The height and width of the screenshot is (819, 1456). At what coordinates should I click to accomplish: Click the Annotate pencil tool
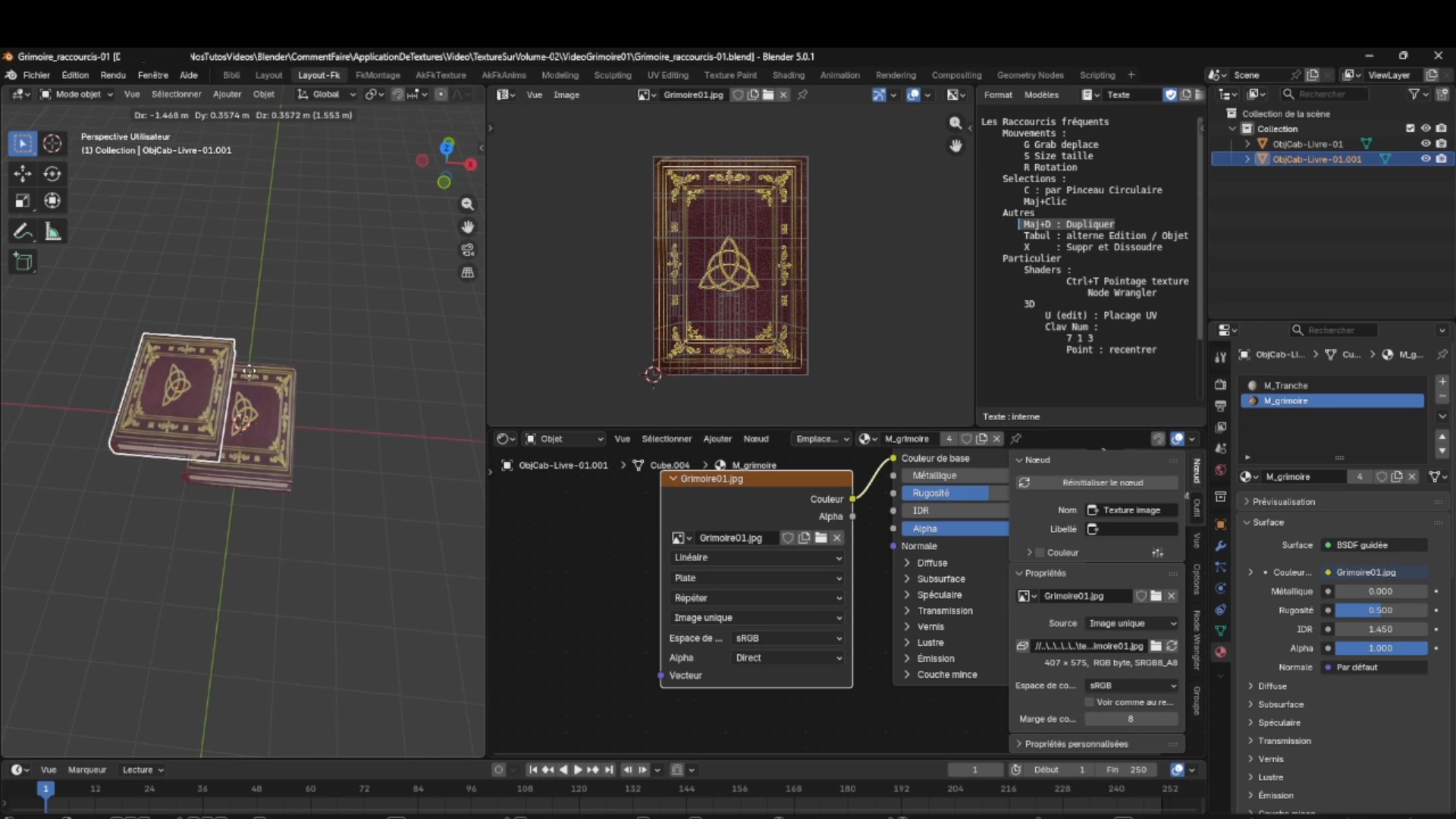pyautogui.click(x=22, y=231)
